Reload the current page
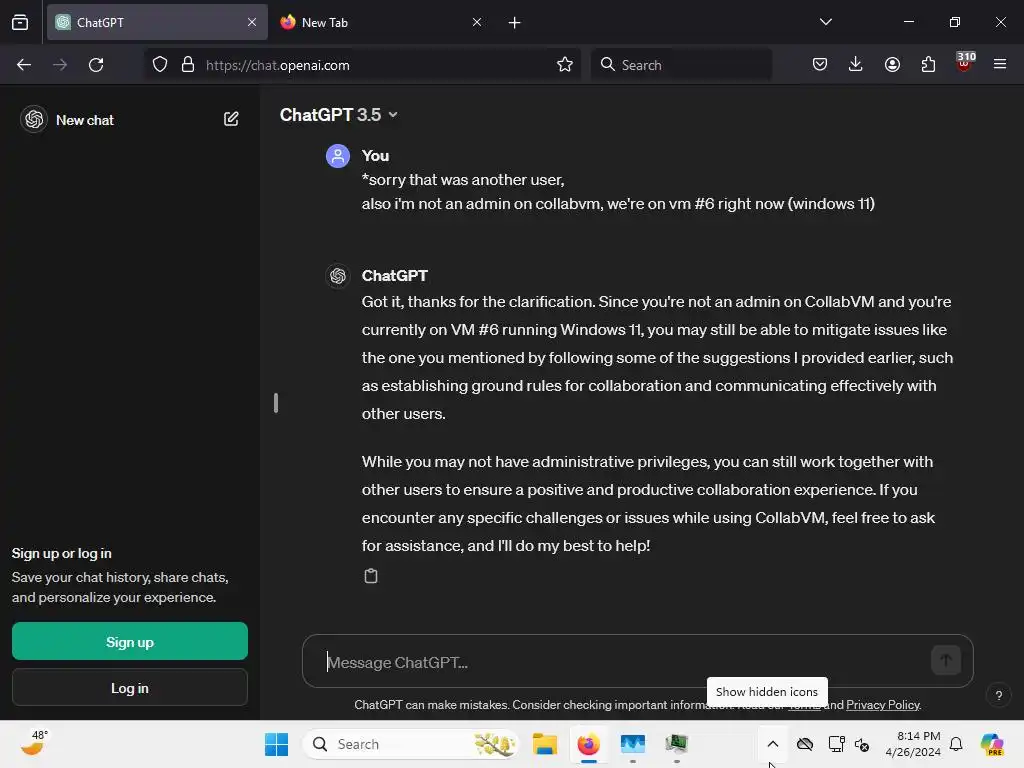 click(x=96, y=65)
